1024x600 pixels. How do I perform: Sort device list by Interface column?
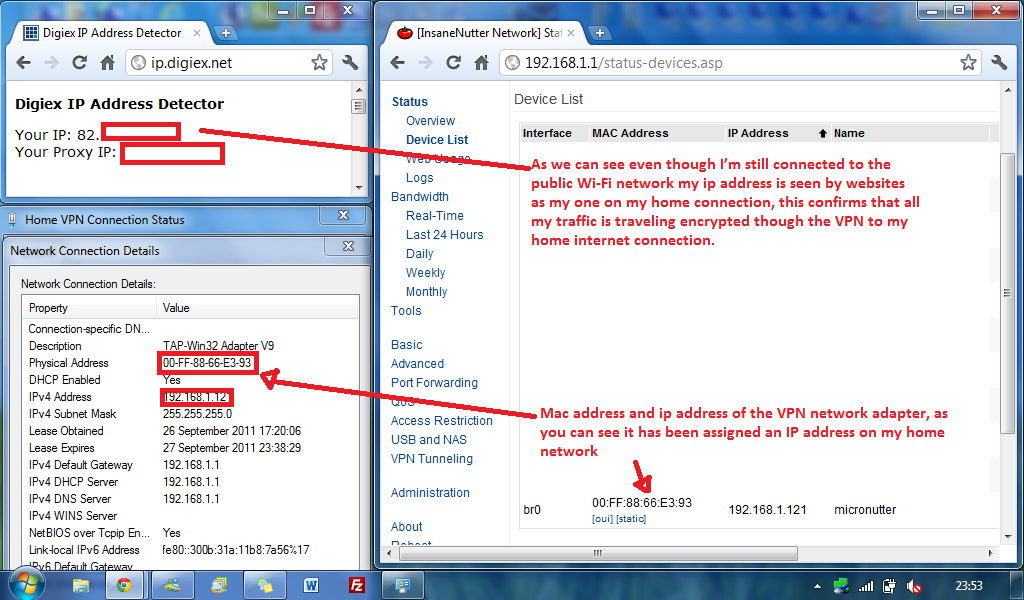pyautogui.click(x=554, y=133)
